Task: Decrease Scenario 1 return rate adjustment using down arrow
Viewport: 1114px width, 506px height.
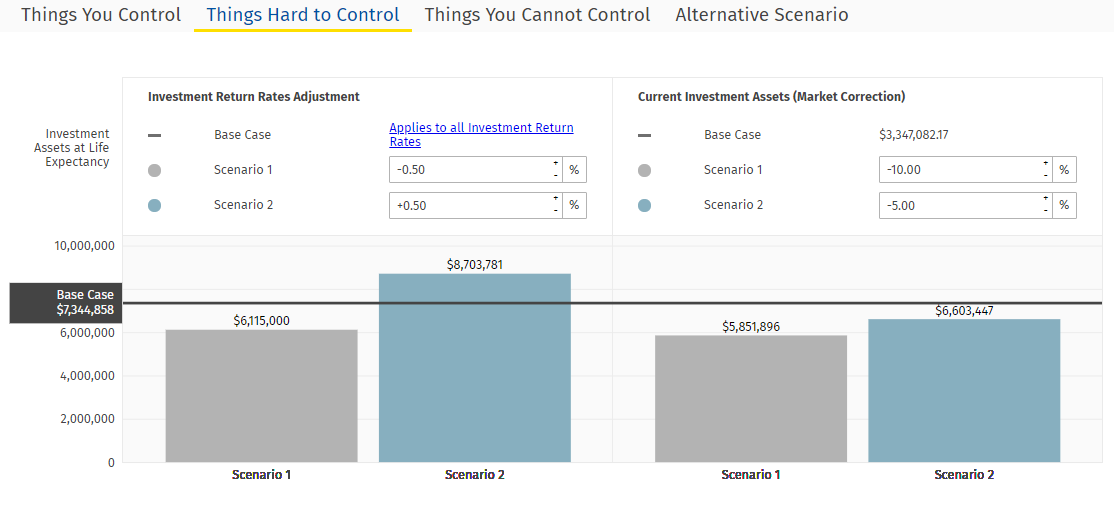Action: [555, 176]
